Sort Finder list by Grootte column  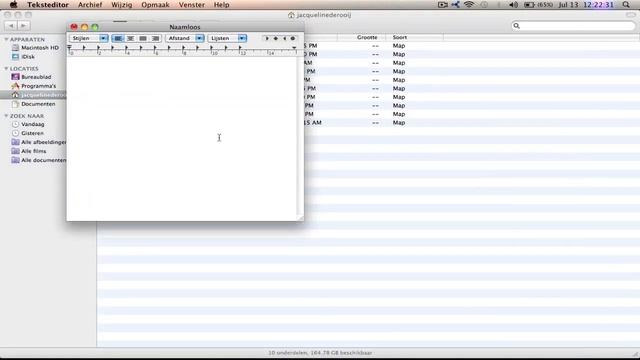(362, 37)
